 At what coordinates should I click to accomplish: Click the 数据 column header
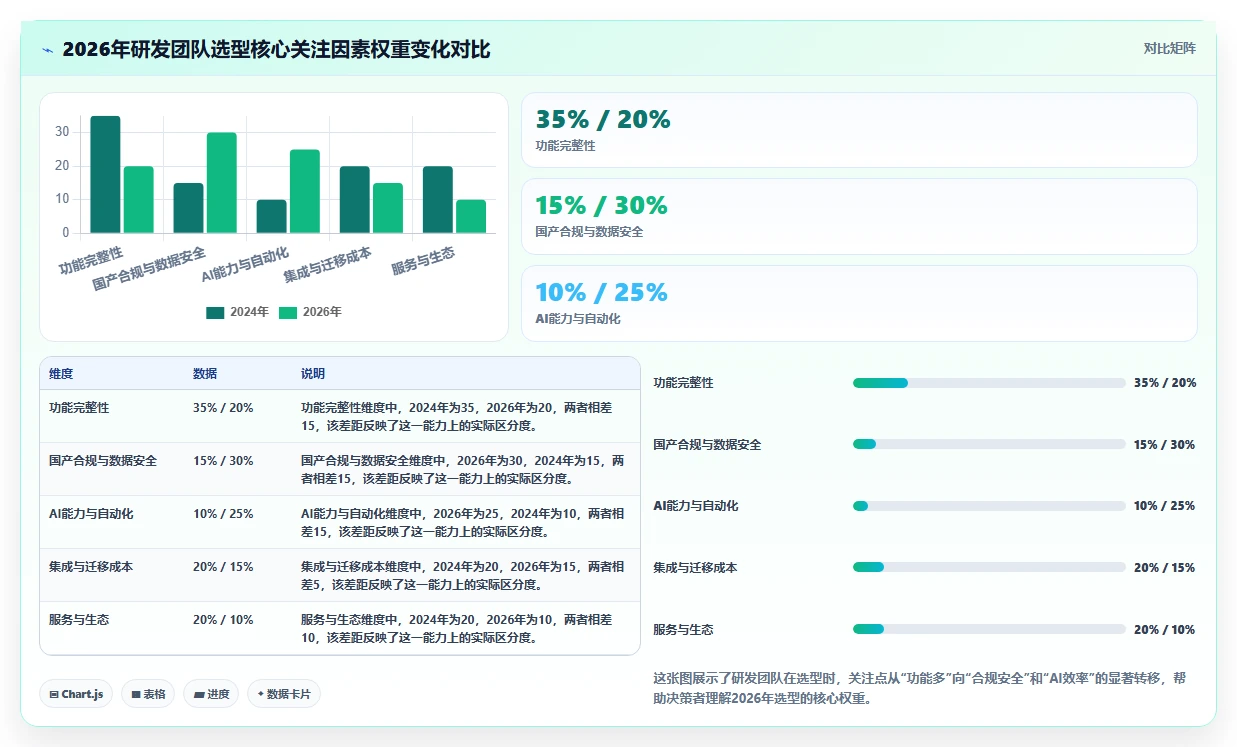205,374
